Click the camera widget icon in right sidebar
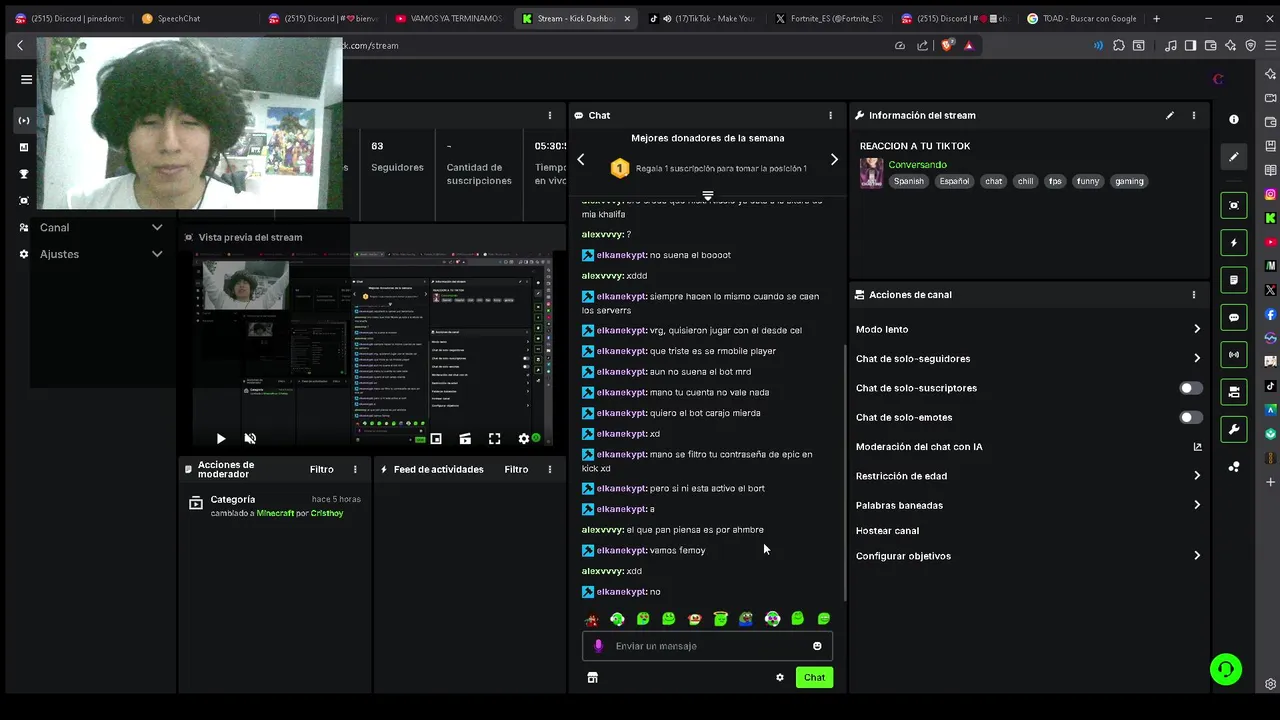1280x720 pixels. pyautogui.click(x=1234, y=391)
